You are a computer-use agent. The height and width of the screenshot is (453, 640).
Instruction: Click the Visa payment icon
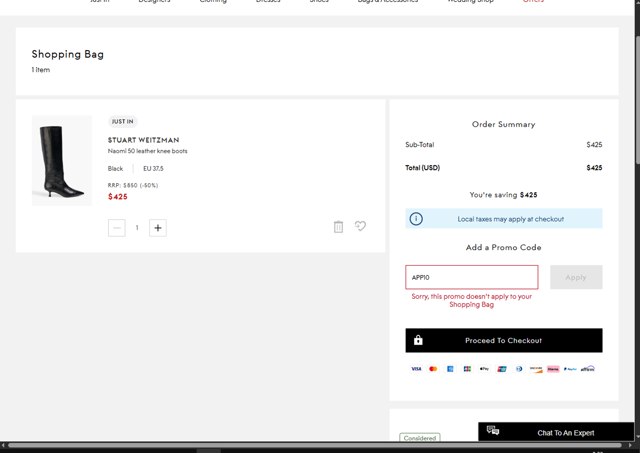click(x=416, y=369)
